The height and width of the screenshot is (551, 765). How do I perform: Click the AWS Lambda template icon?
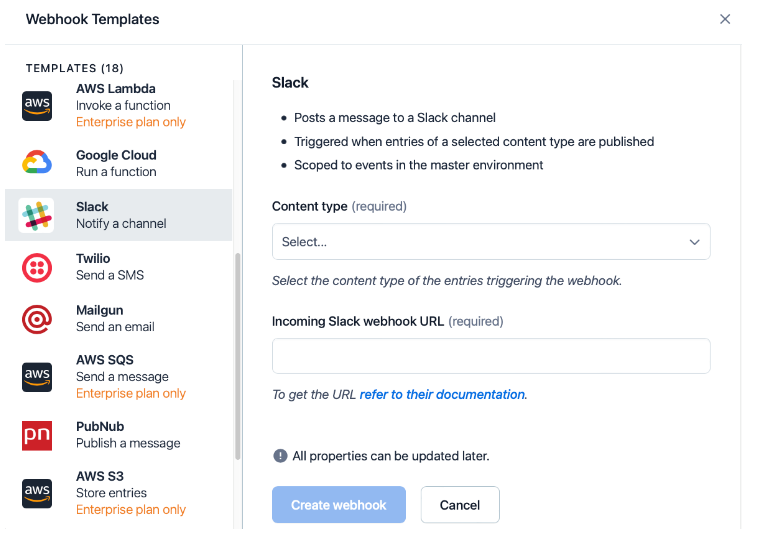tap(37, 105)
